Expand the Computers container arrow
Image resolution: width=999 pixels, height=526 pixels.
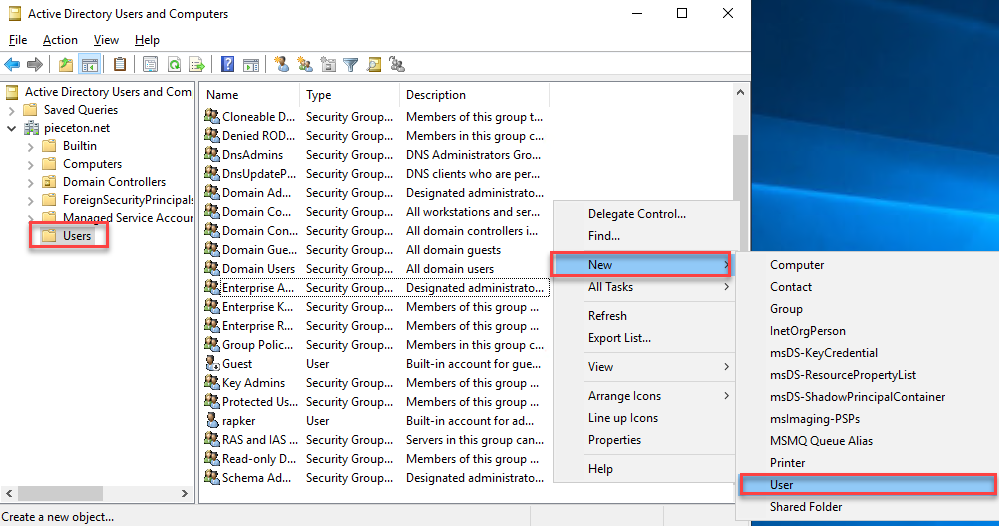tap(31, 164)
